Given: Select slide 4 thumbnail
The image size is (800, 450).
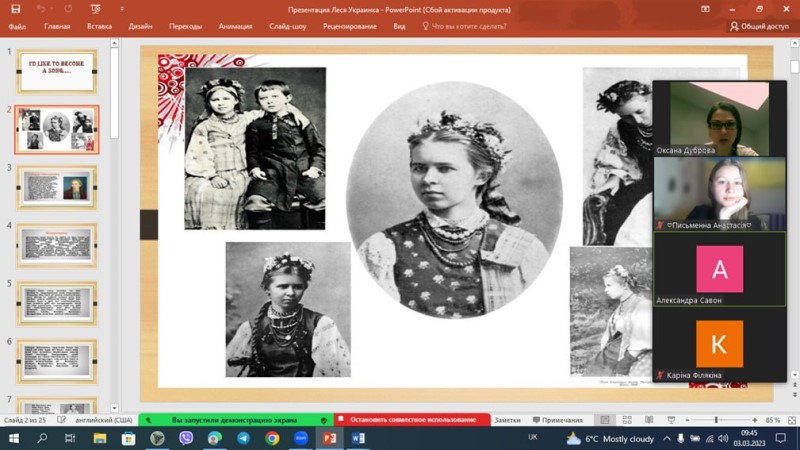Looking at the screenshot, I should pos(57,245).
